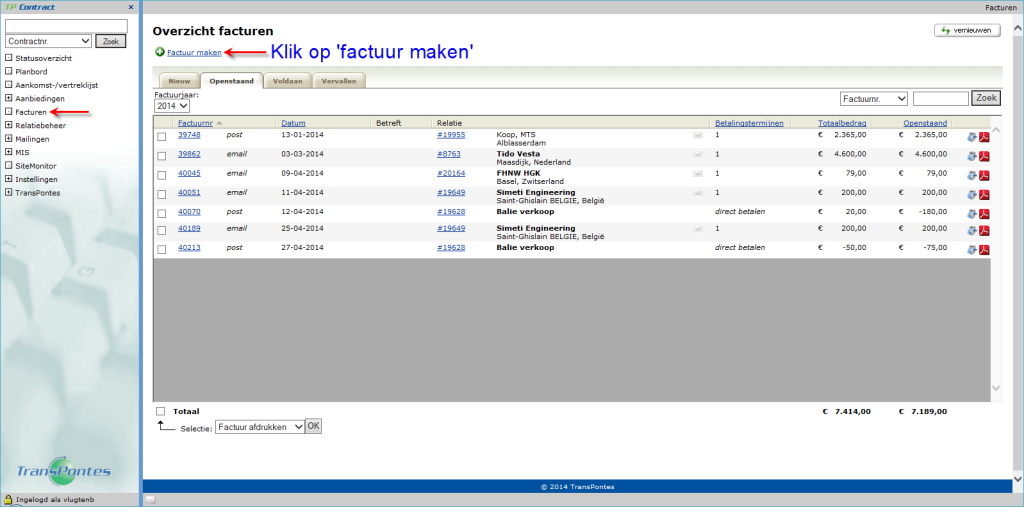Click the email envelope icon for Tido Vesta

pyautogui.click(x=698, y=155)
